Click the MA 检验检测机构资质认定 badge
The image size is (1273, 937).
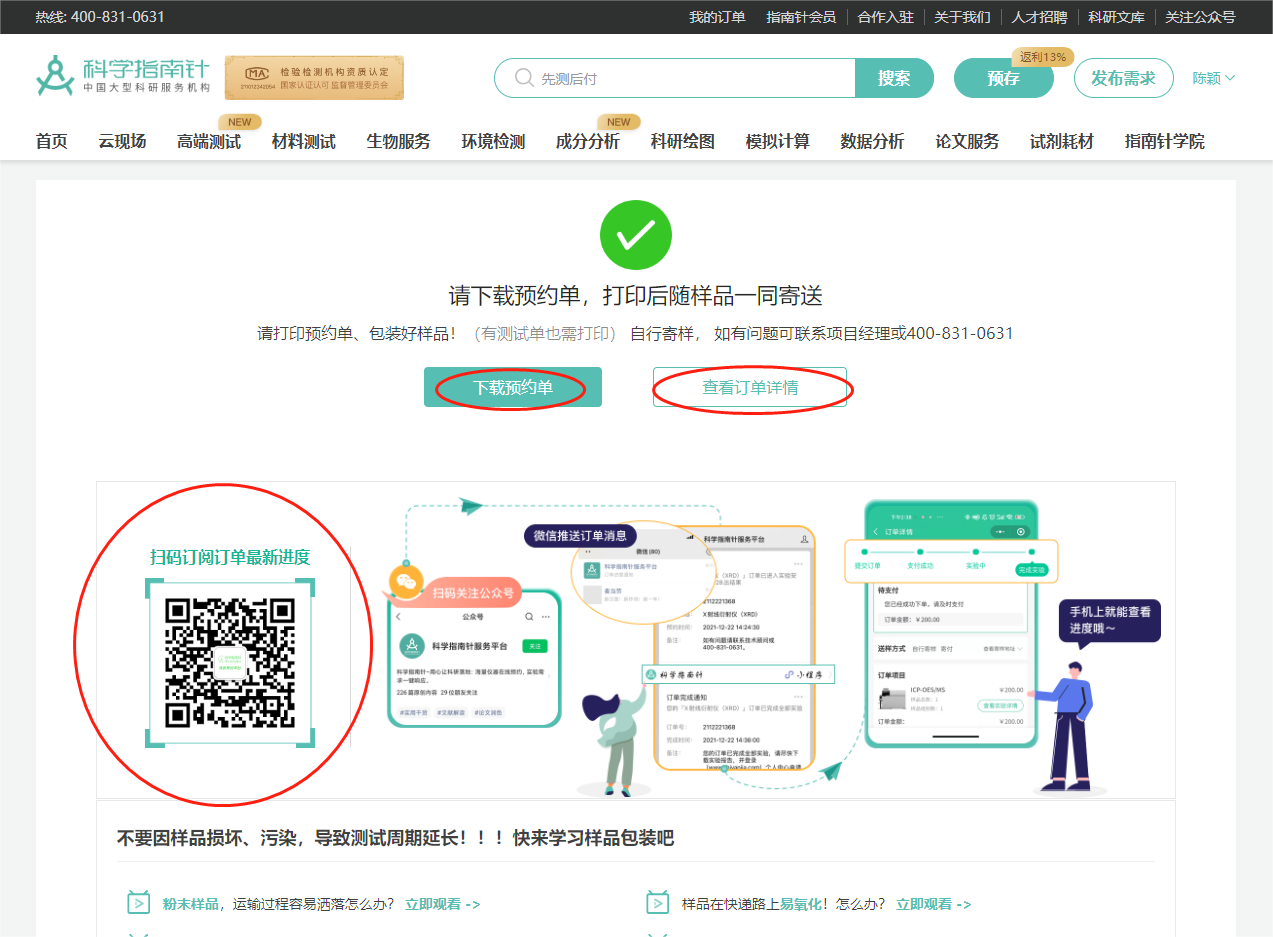point(316,76)
